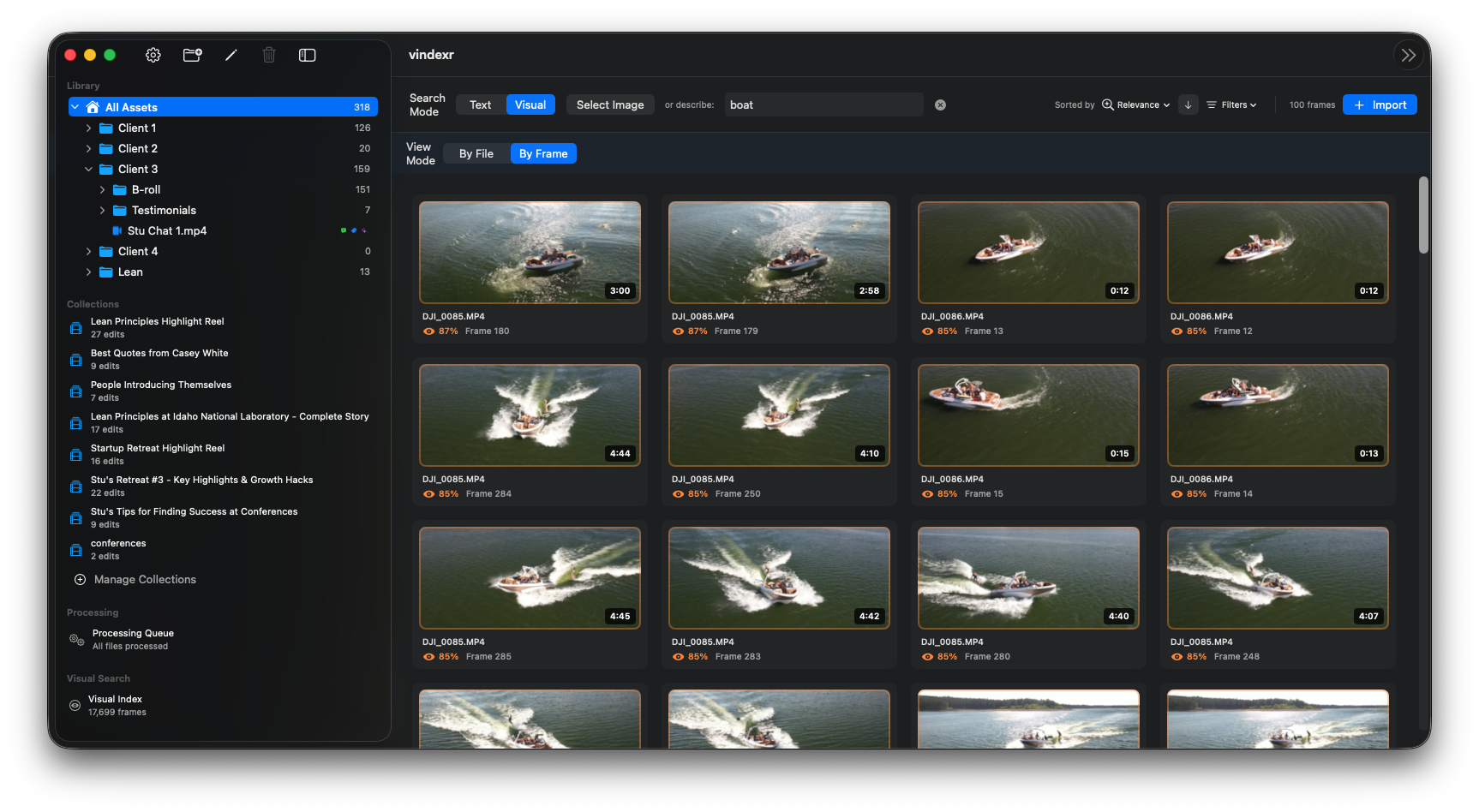The height and width of the screenshot is (812, 1479).
Task: Switch View Mode to By File
Action: pos(476,153)
